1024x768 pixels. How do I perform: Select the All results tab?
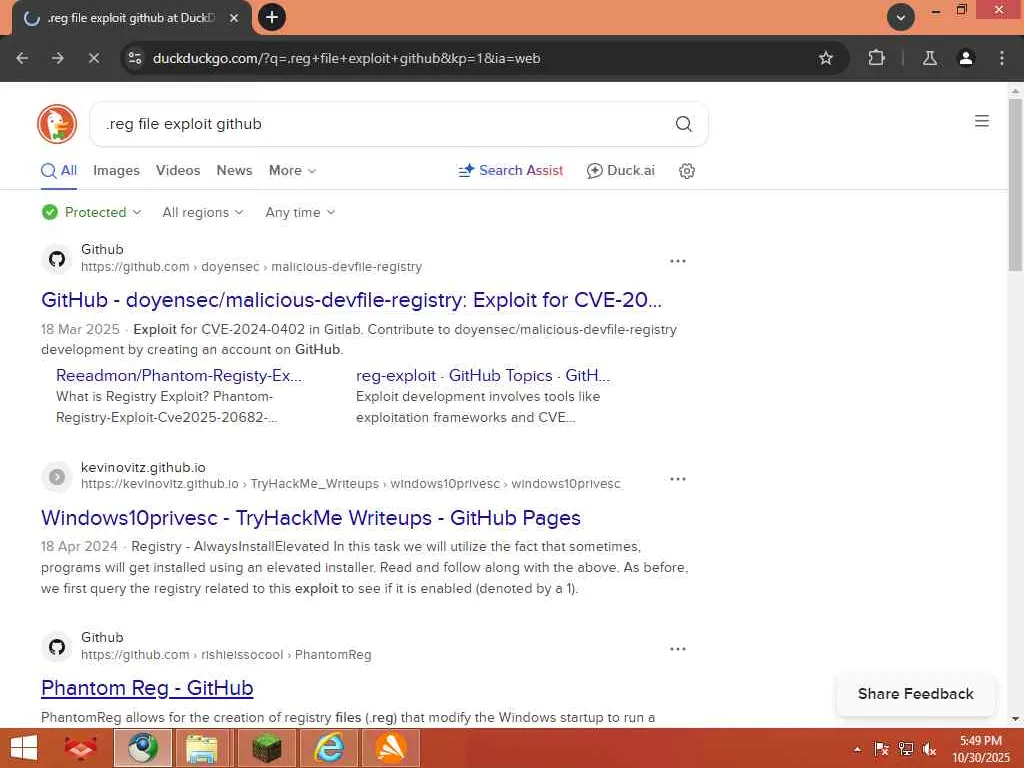point(59,171)
